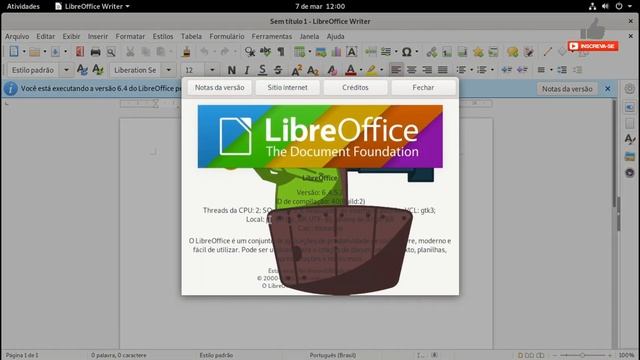
Task: Click the Clear Direct Formatting icon
Action: [332, 70]
